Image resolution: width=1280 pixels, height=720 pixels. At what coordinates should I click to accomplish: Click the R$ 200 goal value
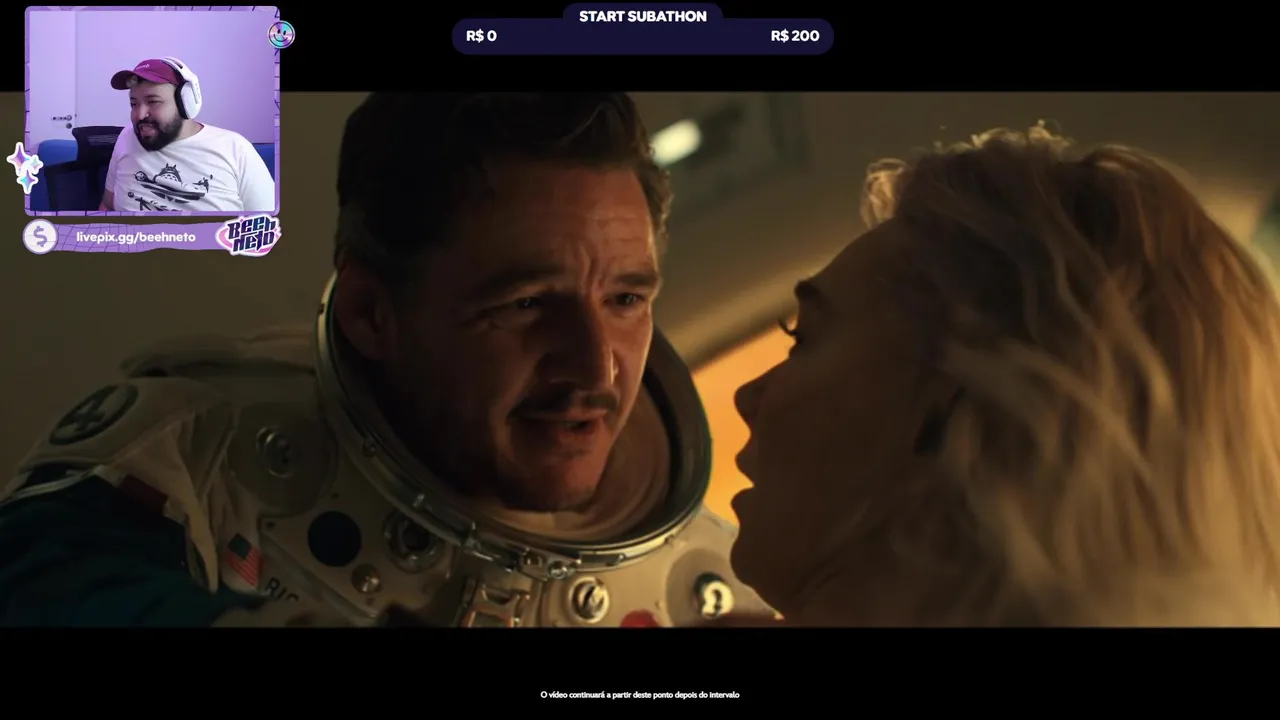point(795,36)
